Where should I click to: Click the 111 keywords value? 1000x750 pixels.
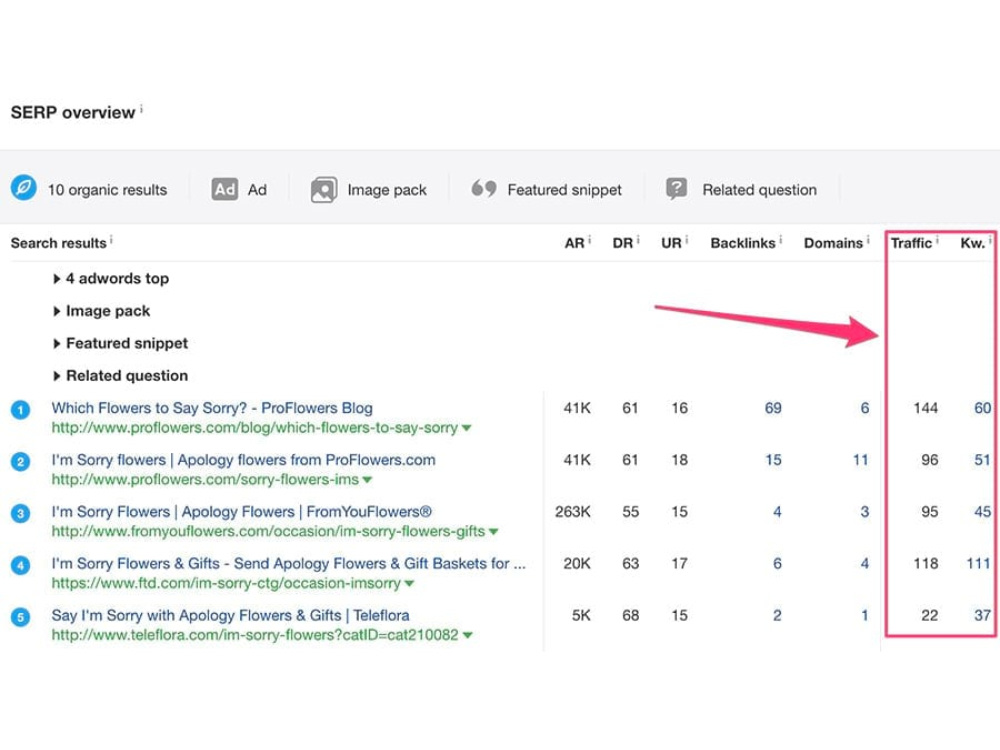(x=978, y=564)
